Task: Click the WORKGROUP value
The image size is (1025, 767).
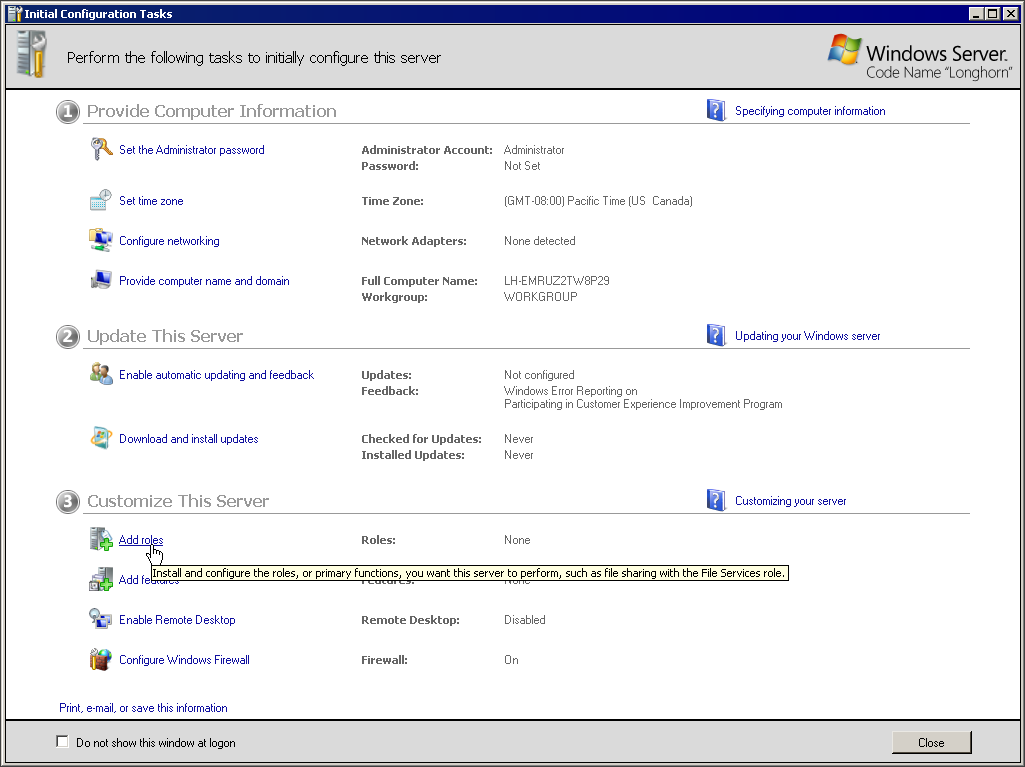Action: 541,297
